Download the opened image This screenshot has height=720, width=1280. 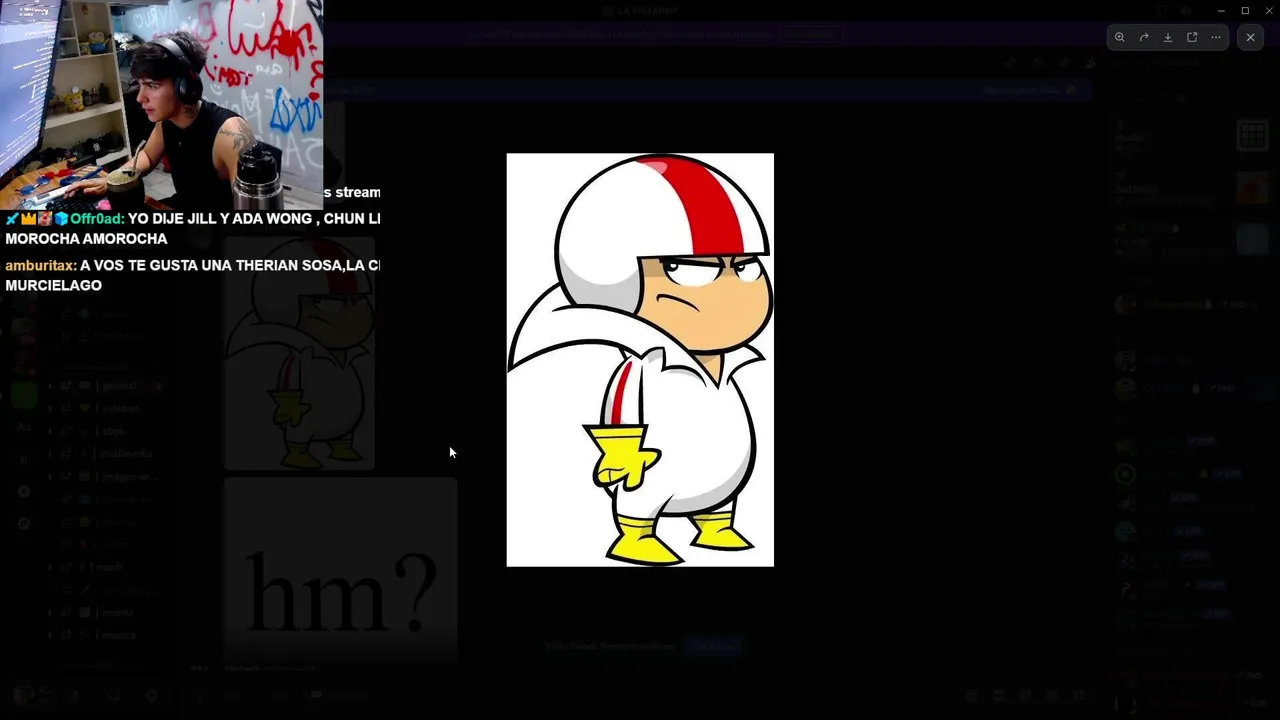(1168, 37)
